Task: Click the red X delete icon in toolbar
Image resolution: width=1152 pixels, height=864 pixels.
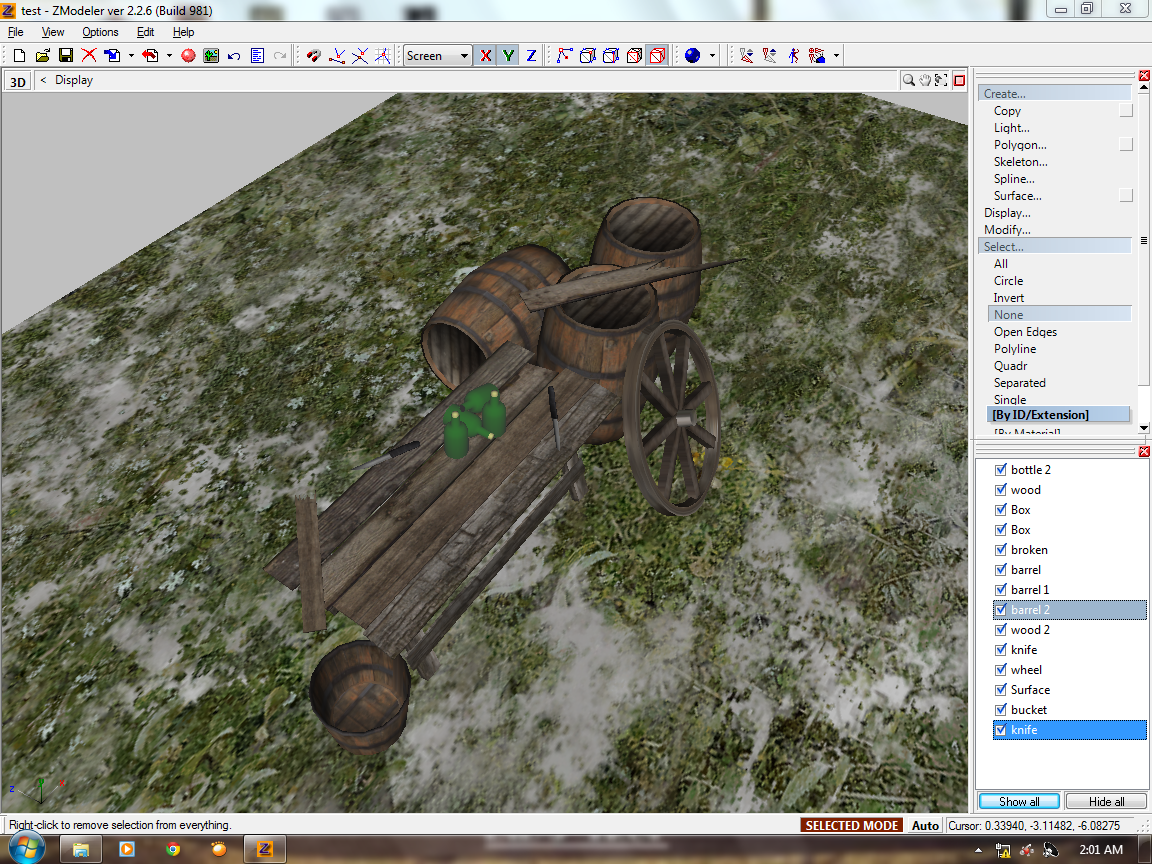Action: 89,56
